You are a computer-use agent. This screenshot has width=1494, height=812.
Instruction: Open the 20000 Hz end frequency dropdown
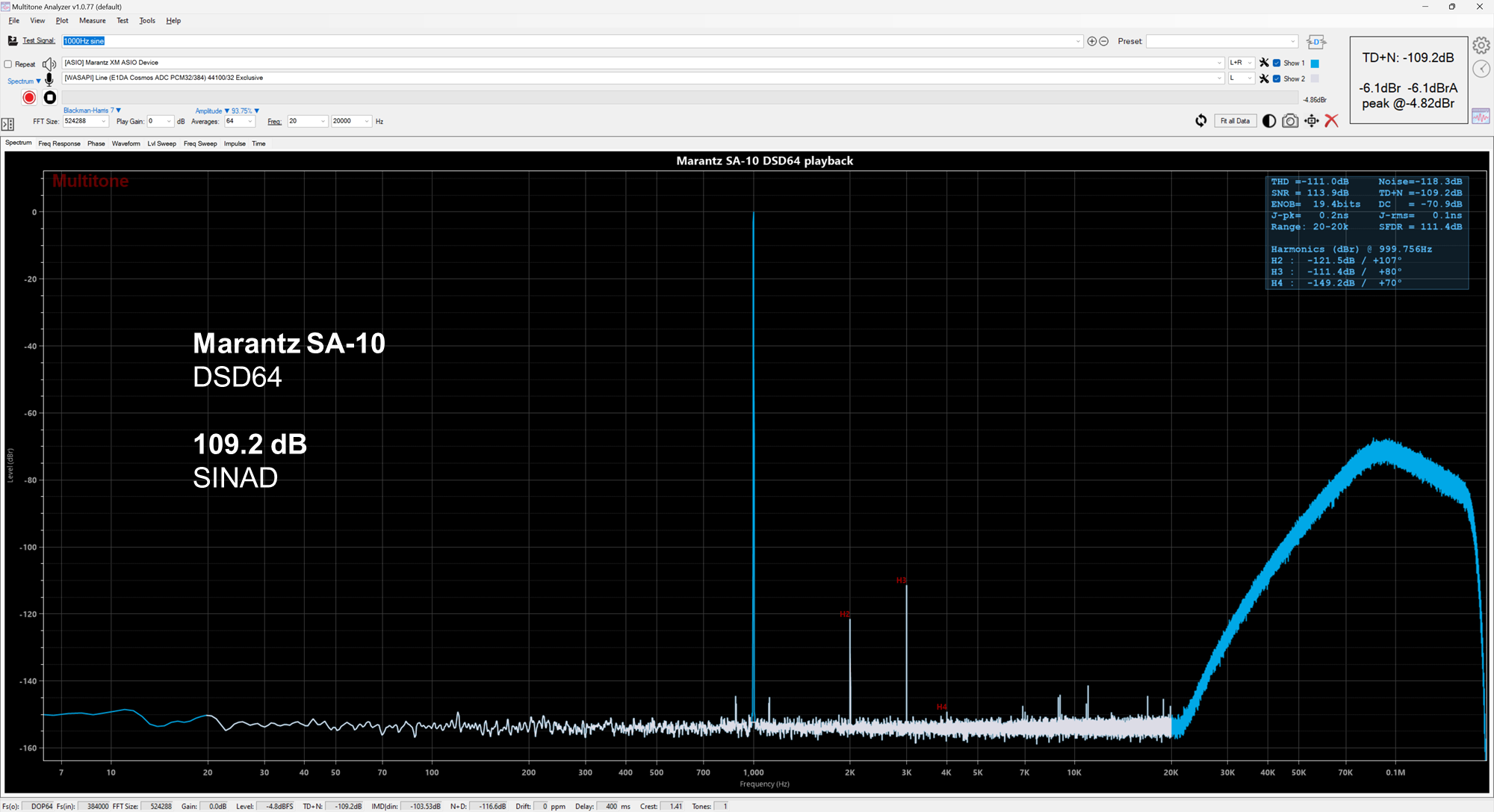(366, 121)
